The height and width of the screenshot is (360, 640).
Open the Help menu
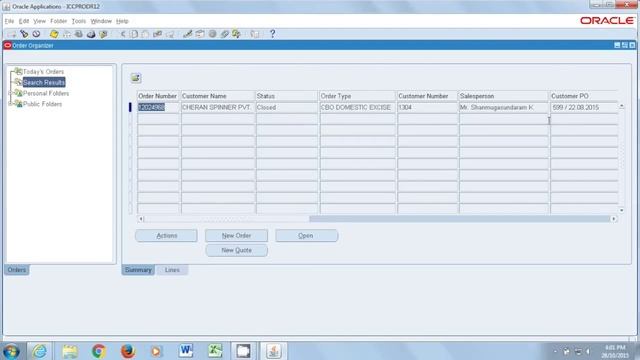(122, 21)
